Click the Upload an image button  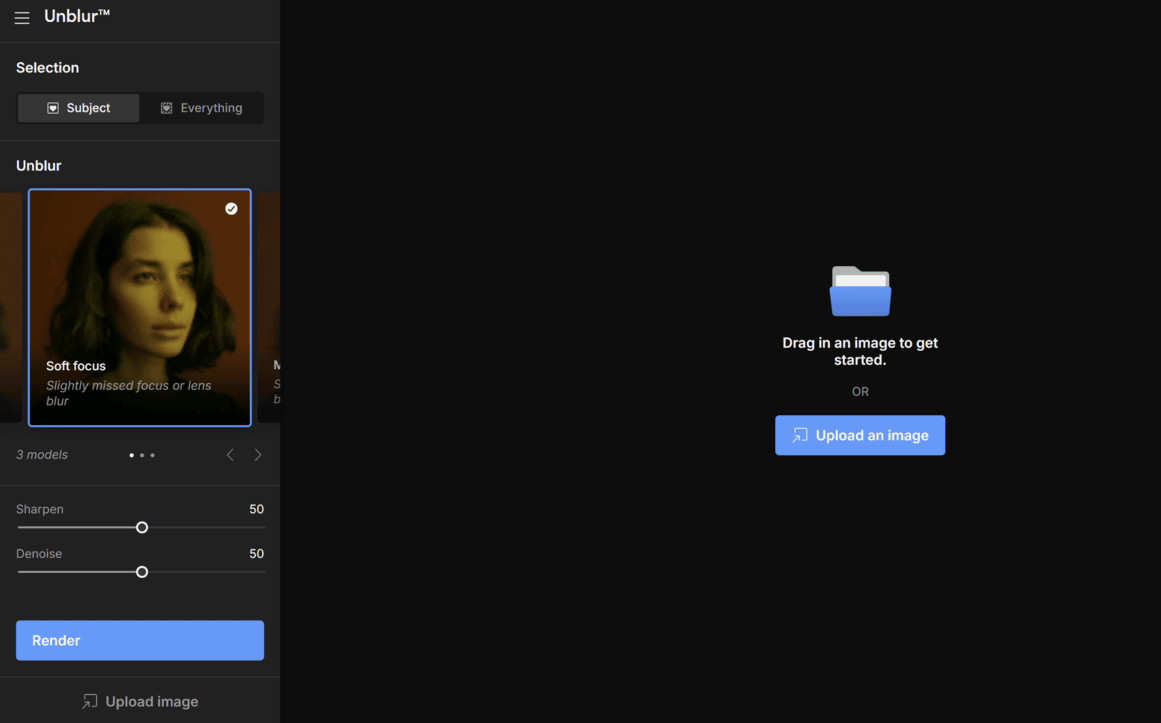(860, 435)
